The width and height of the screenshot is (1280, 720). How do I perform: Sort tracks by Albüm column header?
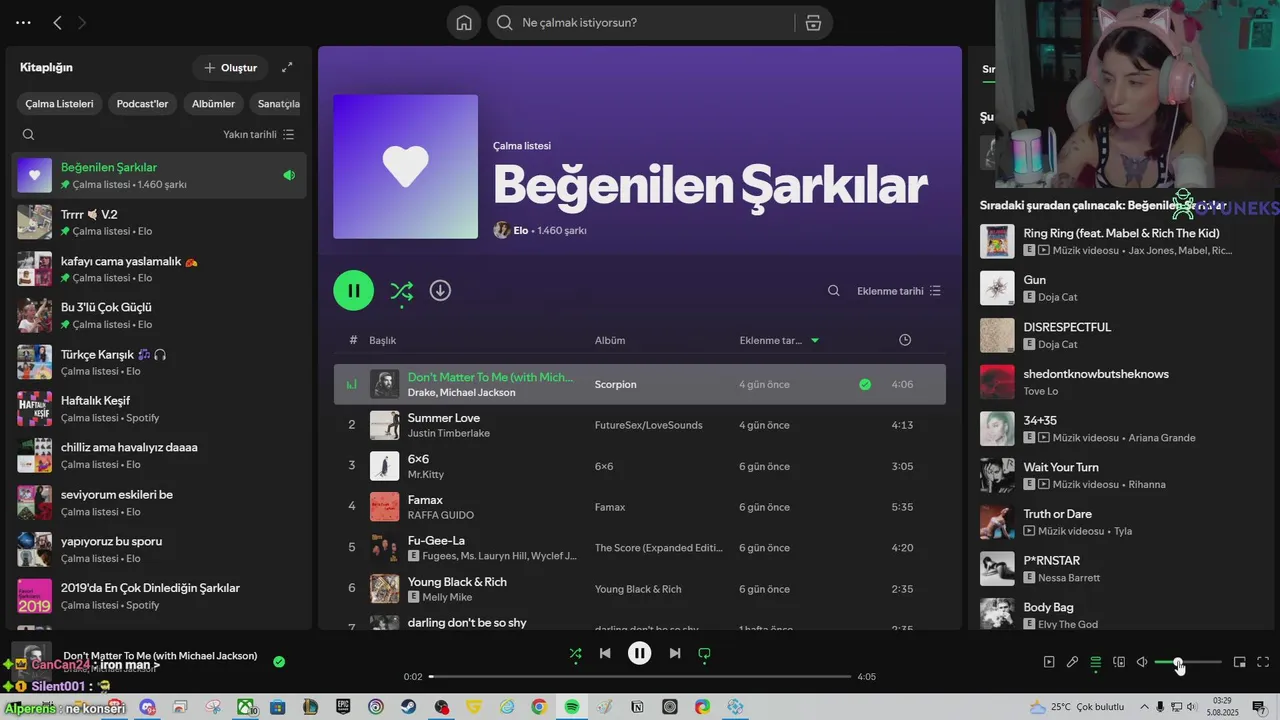point(610,340)
